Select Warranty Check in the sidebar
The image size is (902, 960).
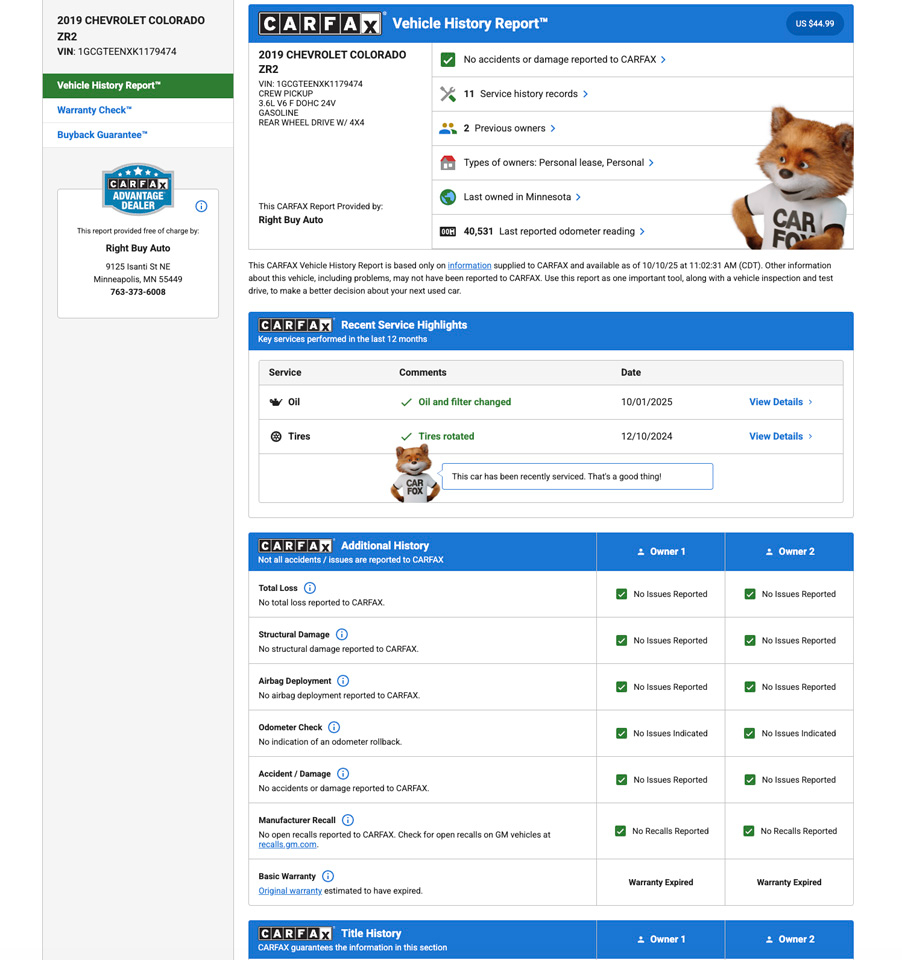pos(94,110)
